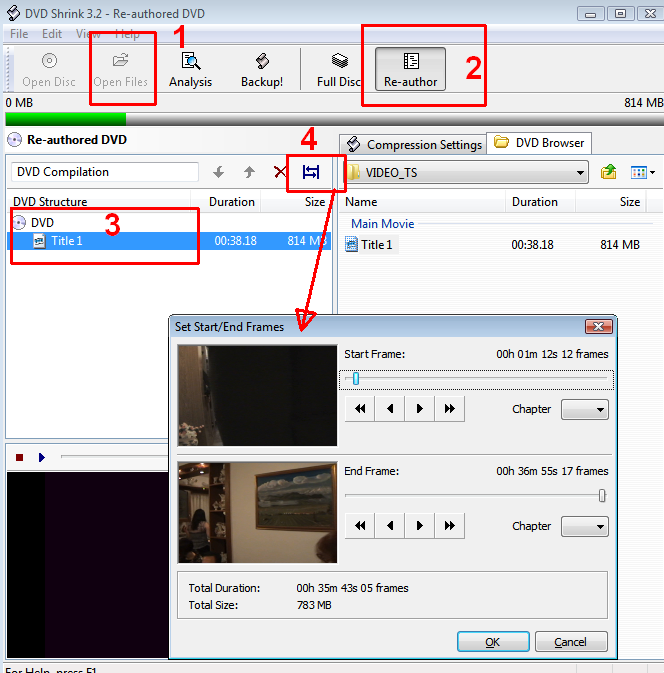Image resolution: width=664 pixels, height=673 pixels.
Task: Sort by Size column in DVD Structure
Action: coord(296,202)
